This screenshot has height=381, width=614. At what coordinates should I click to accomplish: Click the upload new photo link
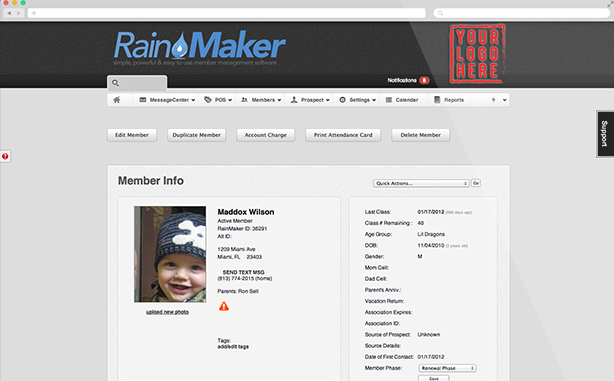[x=167, y=312]
